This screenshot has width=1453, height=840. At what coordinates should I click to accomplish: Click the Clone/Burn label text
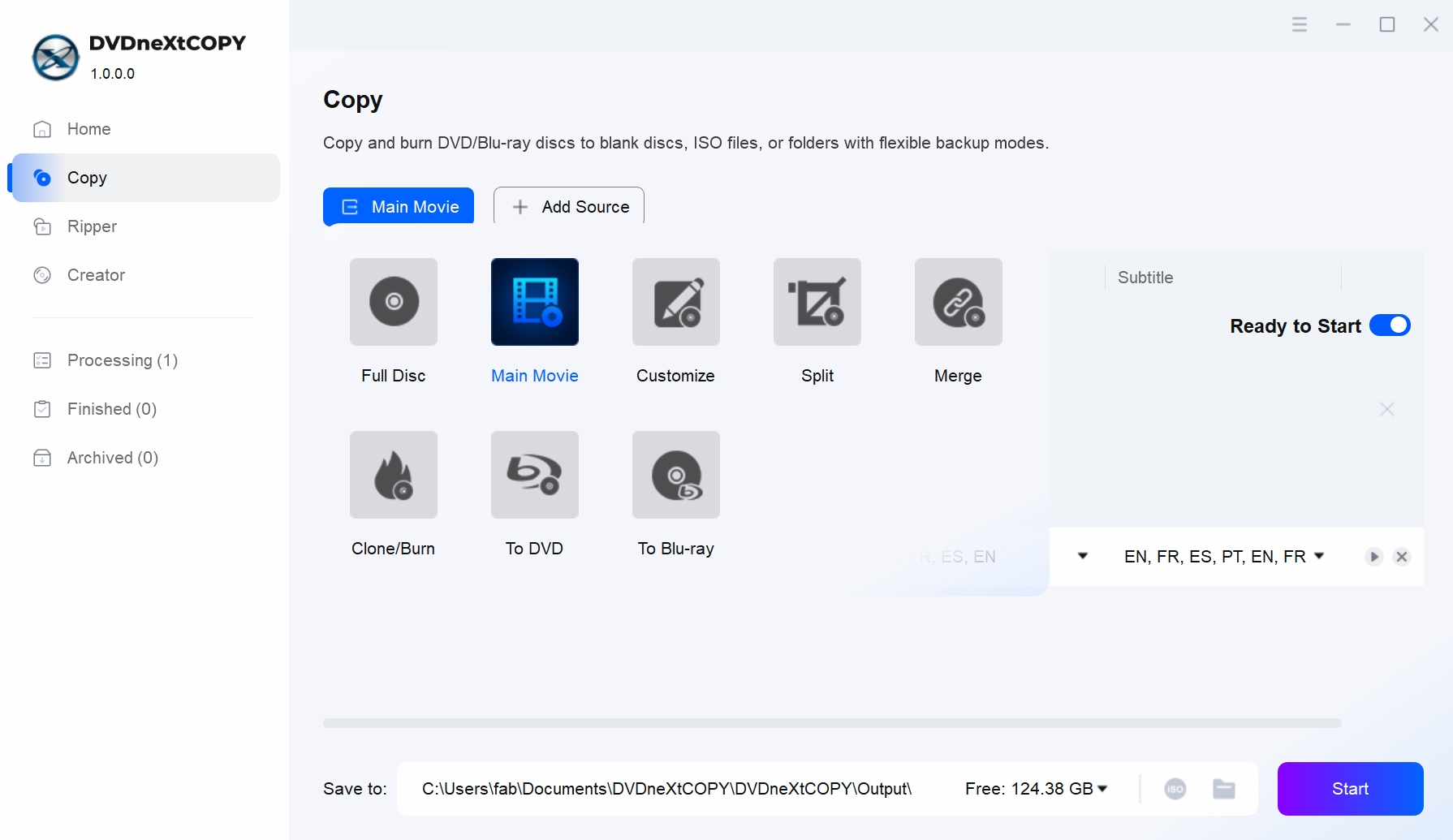click(x=393, y=549)
